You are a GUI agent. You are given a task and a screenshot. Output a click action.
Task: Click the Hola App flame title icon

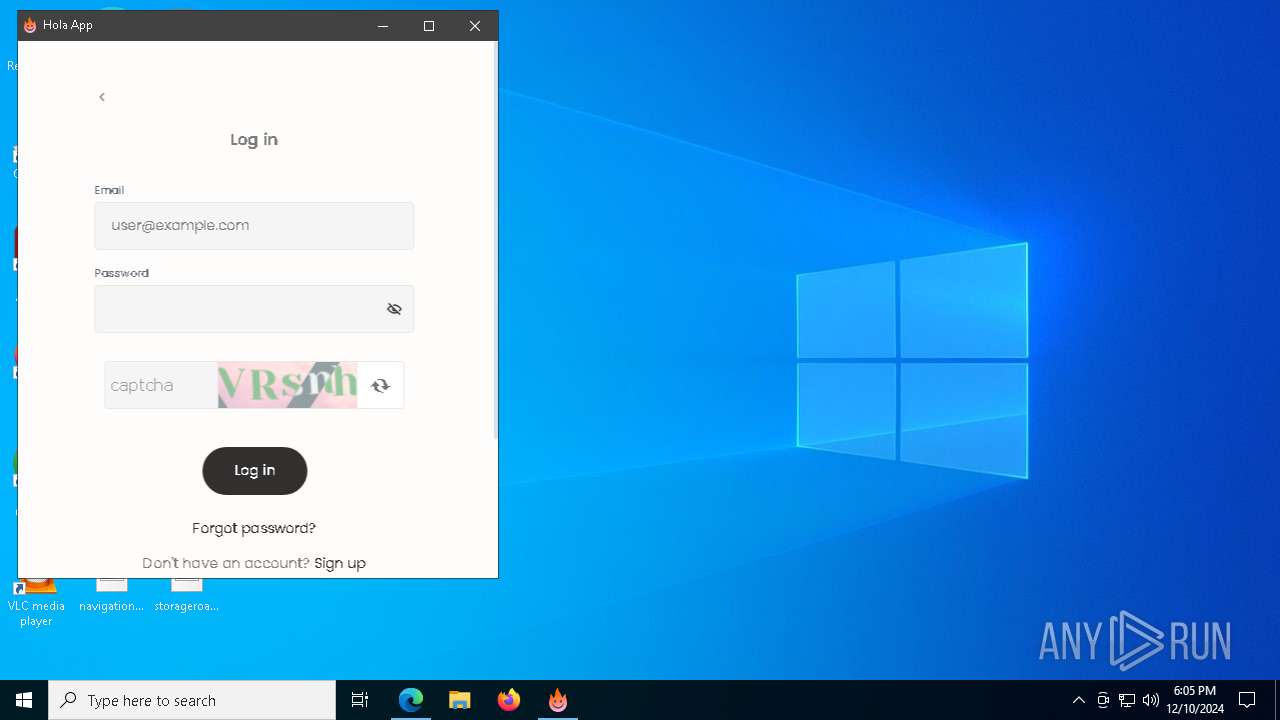[x=30, y=26]
